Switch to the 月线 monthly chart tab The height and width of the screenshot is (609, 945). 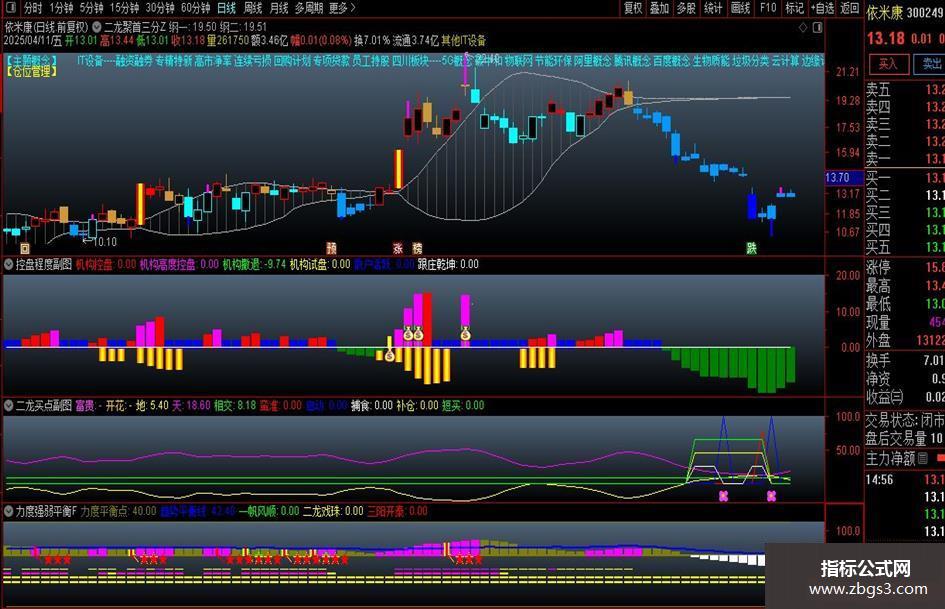pyautogui.click(x=278, y=8)
